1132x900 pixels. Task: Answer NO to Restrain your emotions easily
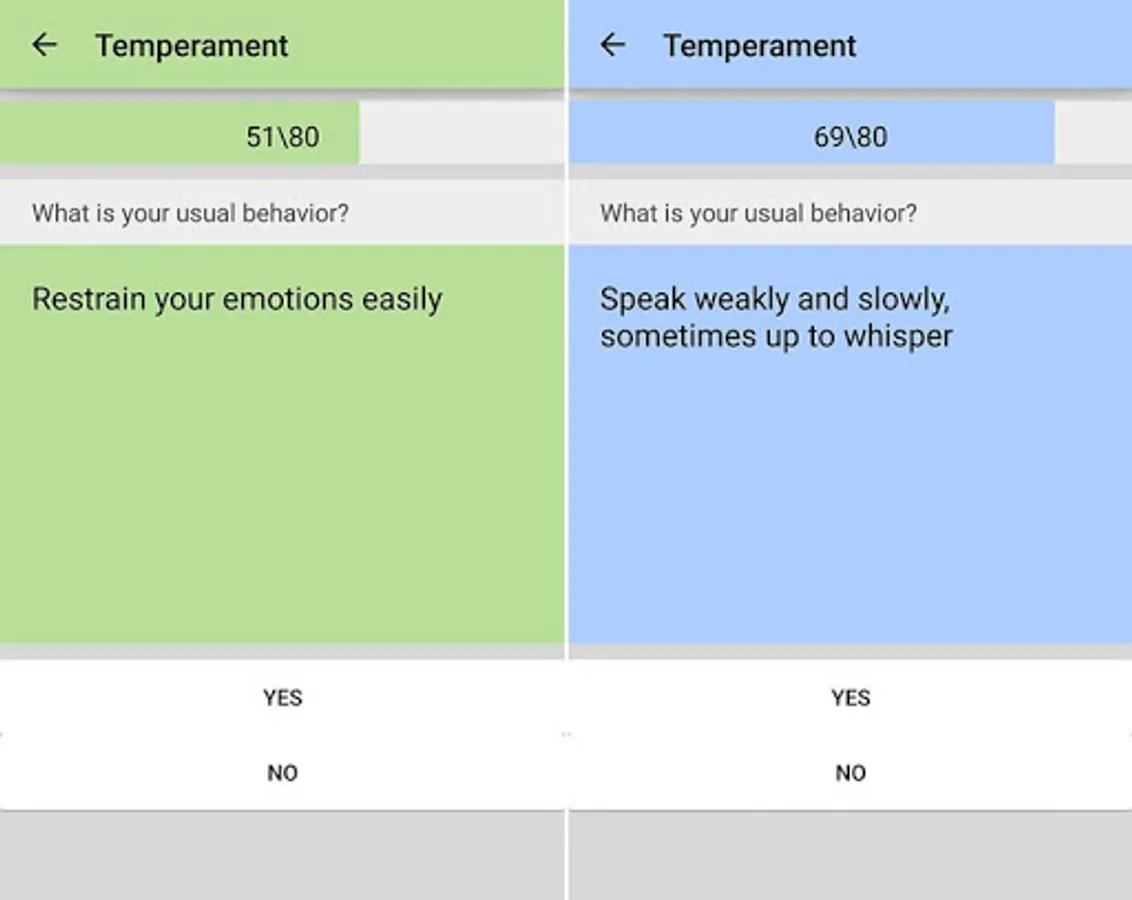pyautogui.click(x=282, y=772)
